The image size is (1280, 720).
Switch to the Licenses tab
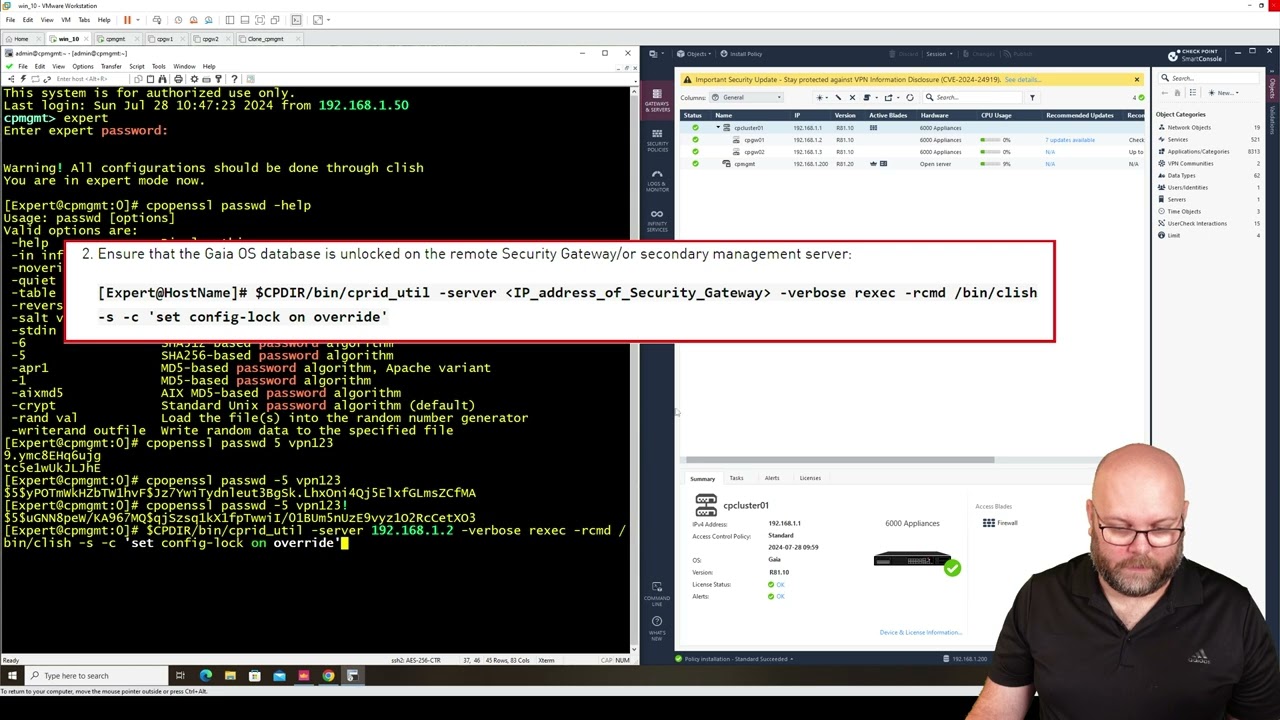click(x=810, y=478)
